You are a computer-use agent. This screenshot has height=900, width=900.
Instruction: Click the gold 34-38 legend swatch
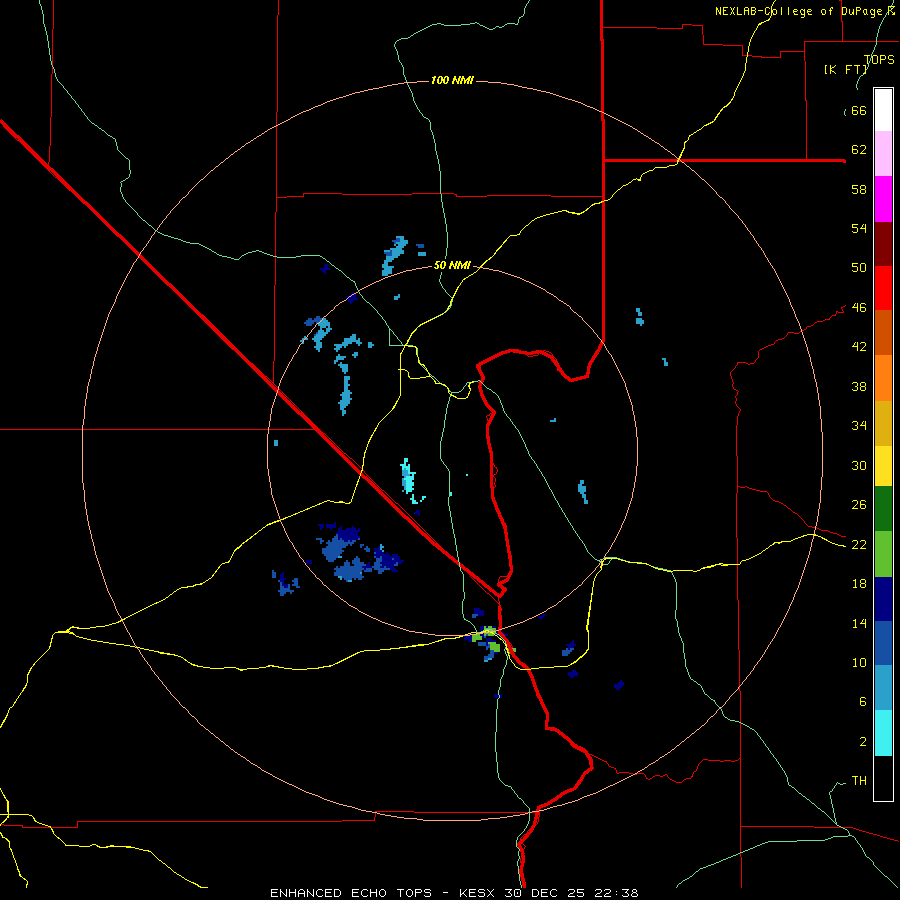click(883, 423)
